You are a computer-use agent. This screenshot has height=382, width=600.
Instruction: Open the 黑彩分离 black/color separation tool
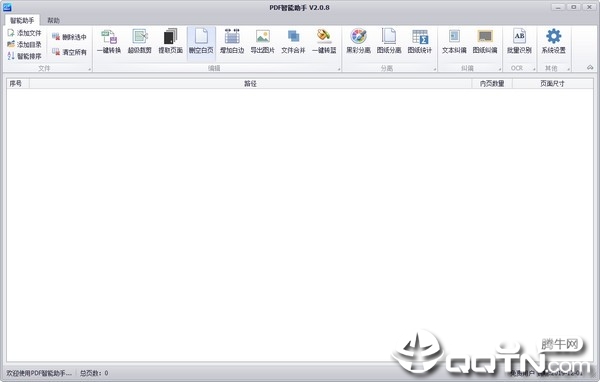pyautogui.click(x=359, y=42)
